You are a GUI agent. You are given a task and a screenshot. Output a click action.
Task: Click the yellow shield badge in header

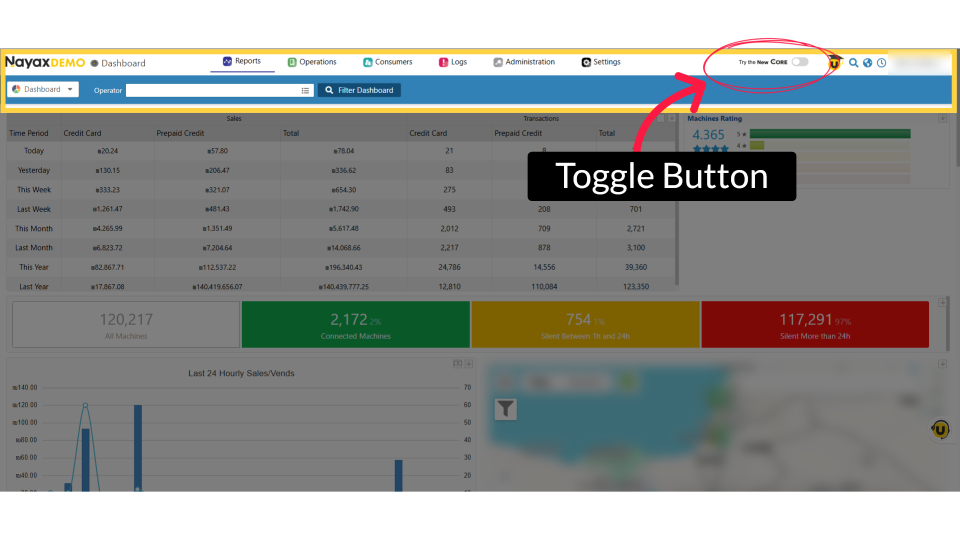(x=834, y=63)
